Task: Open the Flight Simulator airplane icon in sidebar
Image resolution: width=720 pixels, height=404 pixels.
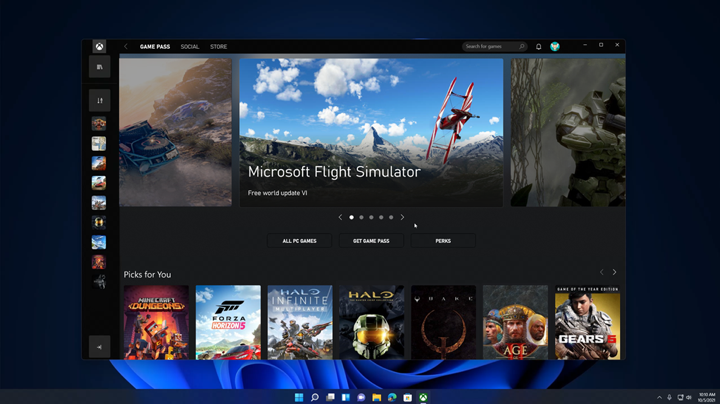Action: [99, 242]
